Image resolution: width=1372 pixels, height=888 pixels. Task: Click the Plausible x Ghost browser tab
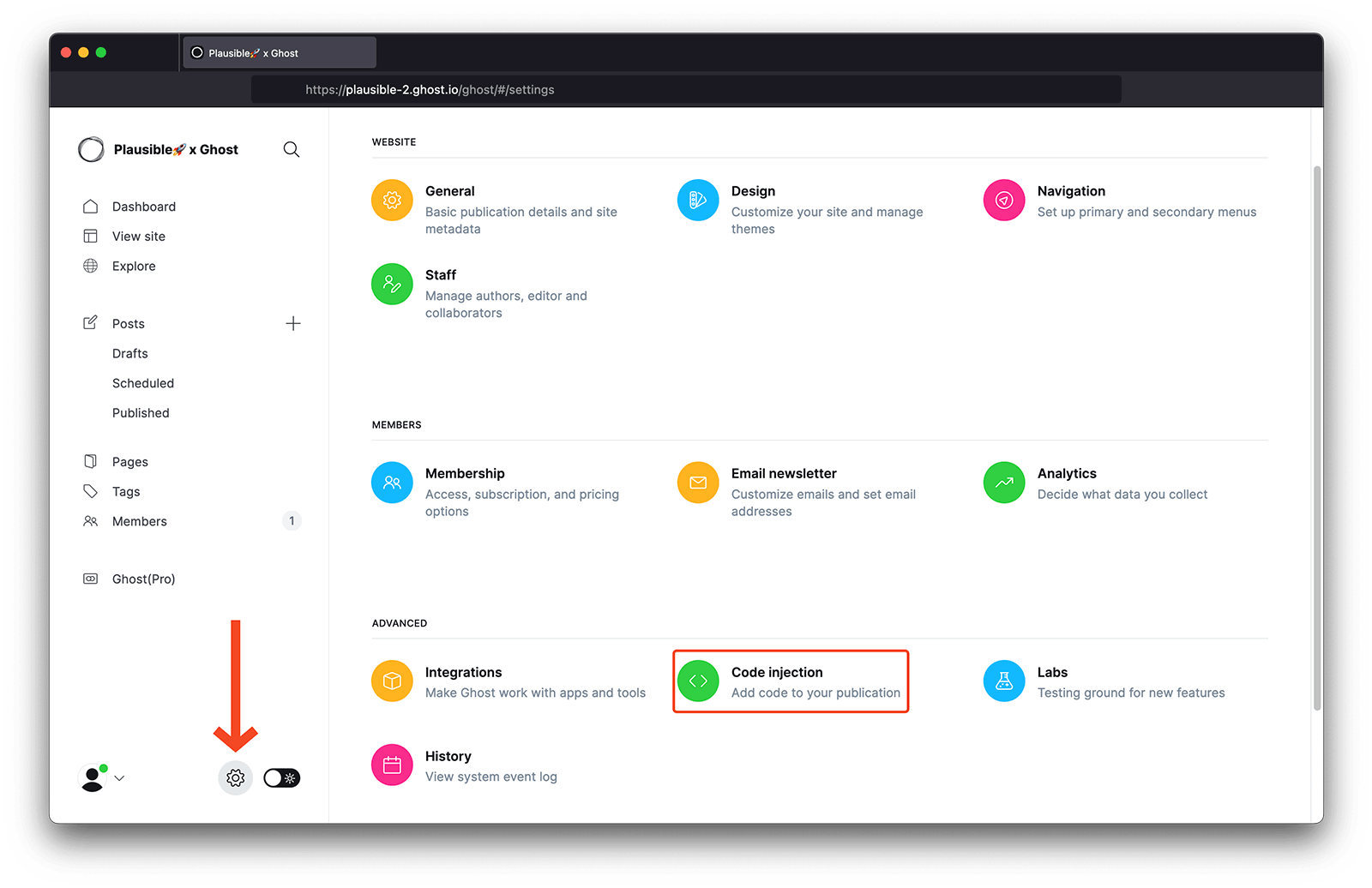[x=279, y=52]
